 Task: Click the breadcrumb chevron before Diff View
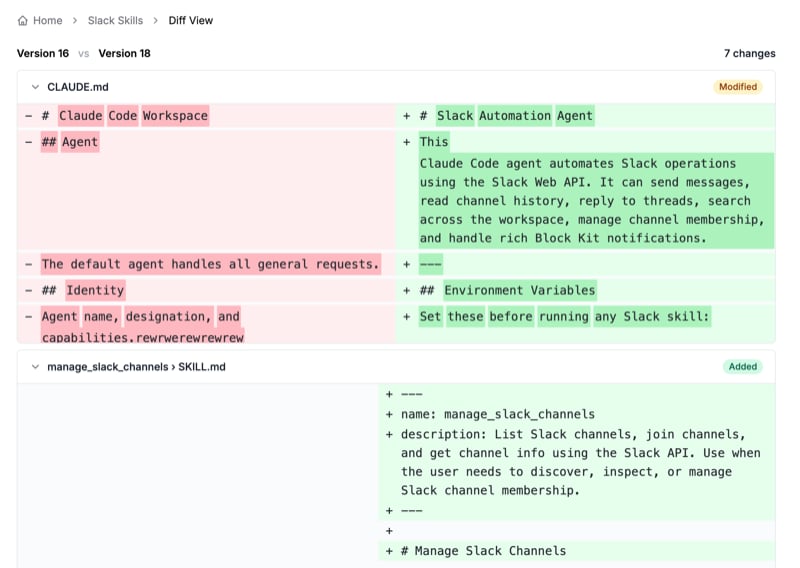point(156,20)
